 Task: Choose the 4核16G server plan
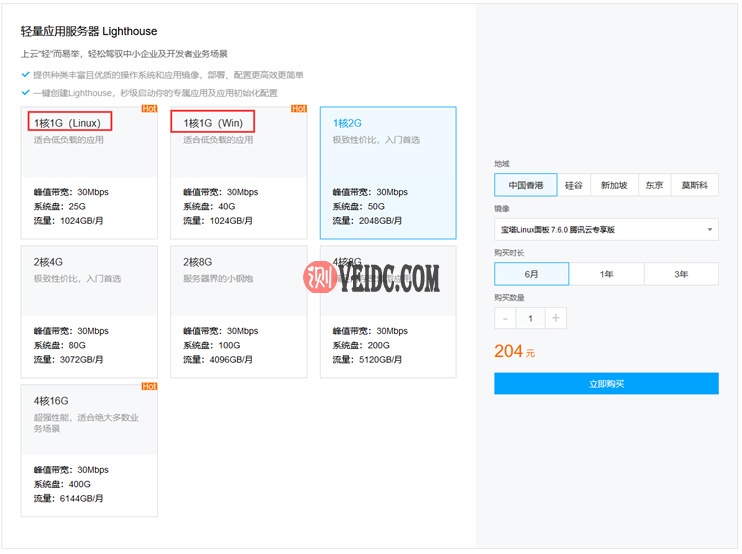pyautogui.click(x=89, y=450)
